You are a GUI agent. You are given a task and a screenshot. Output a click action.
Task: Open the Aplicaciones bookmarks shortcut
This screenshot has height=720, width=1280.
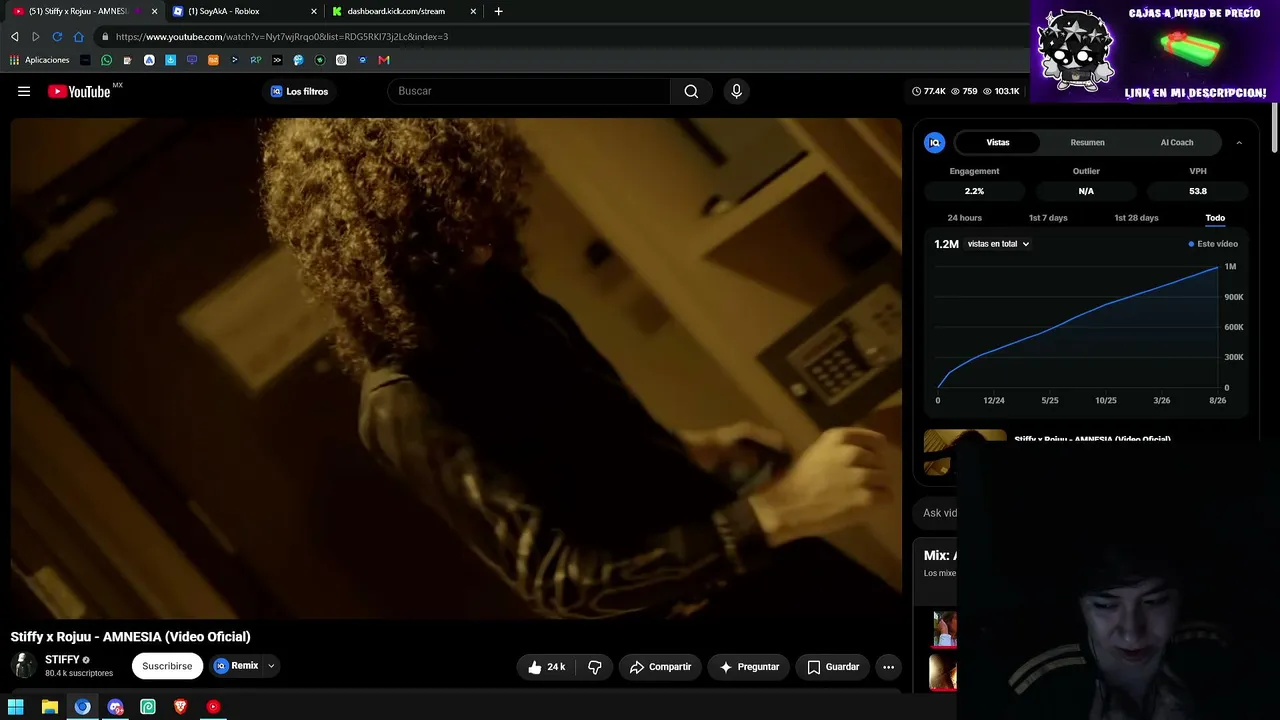pos(40,60)
